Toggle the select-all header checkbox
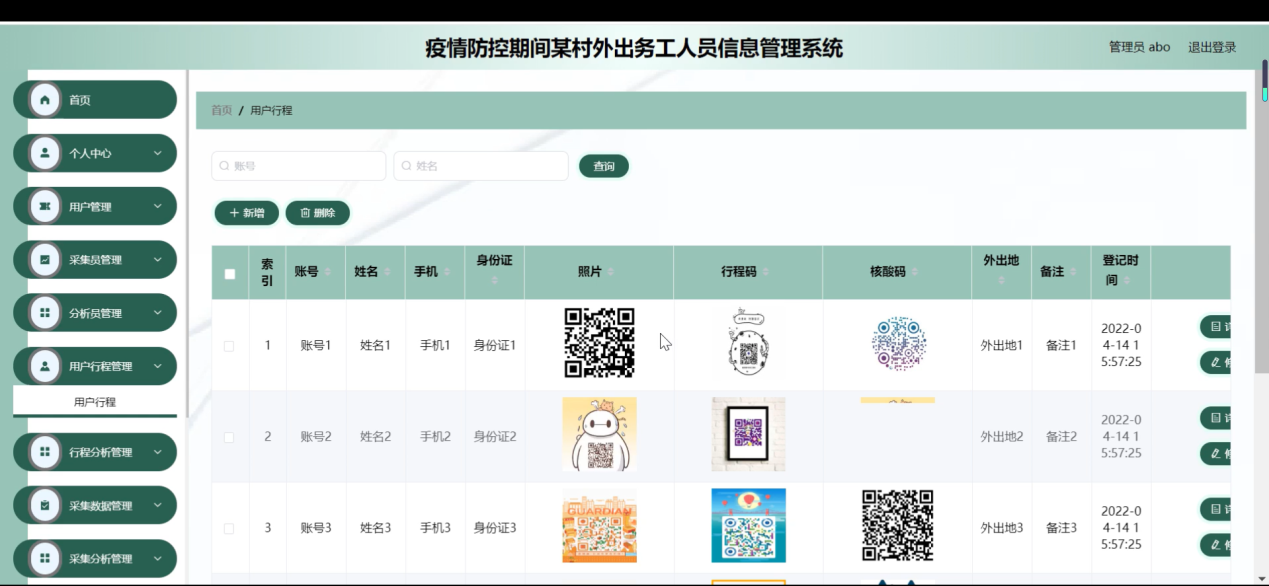Image resolution: width=1269 pixels, height=586 pixels. coord(230,273)
